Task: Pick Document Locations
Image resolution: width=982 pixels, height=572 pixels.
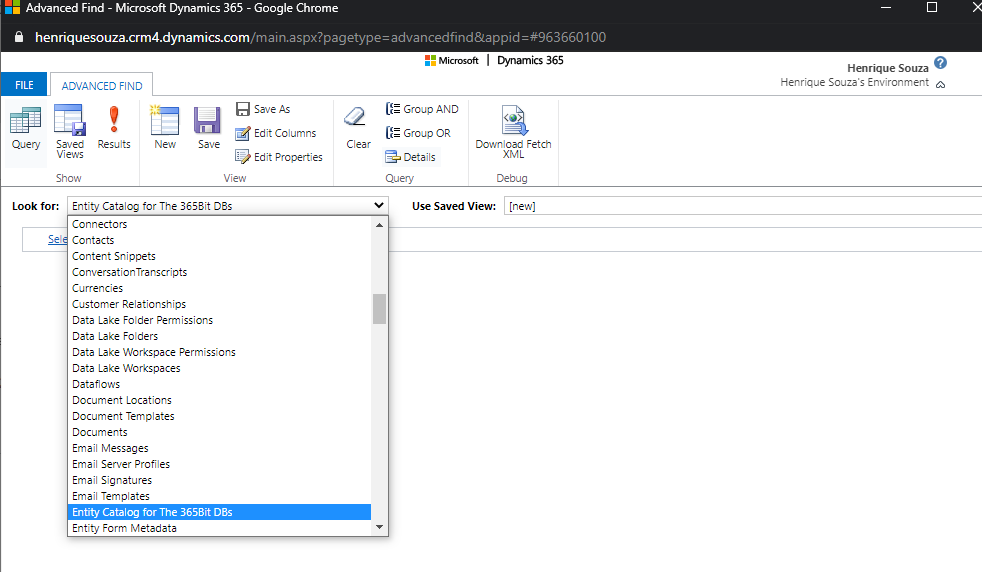Action: [219, 400]
